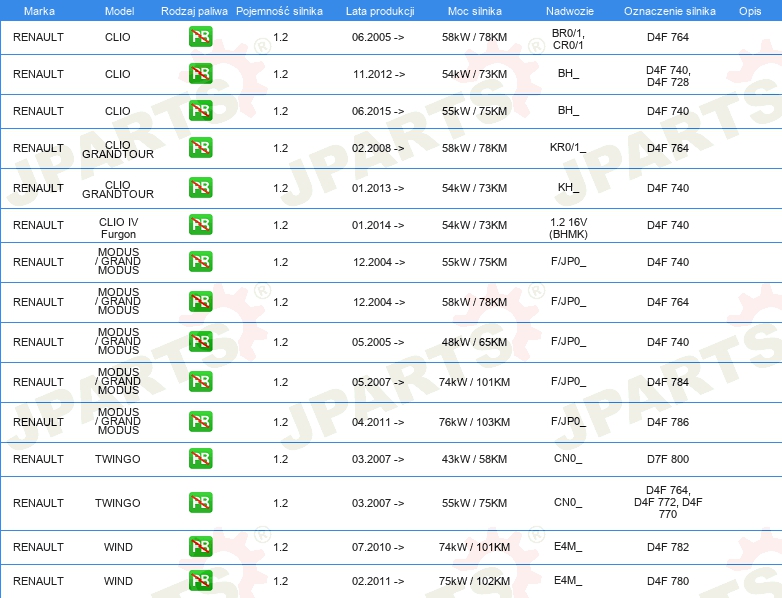Click TWINGO model in the D7F 800 row
This screenshot has width=782, height=598.
pos(118,459)
